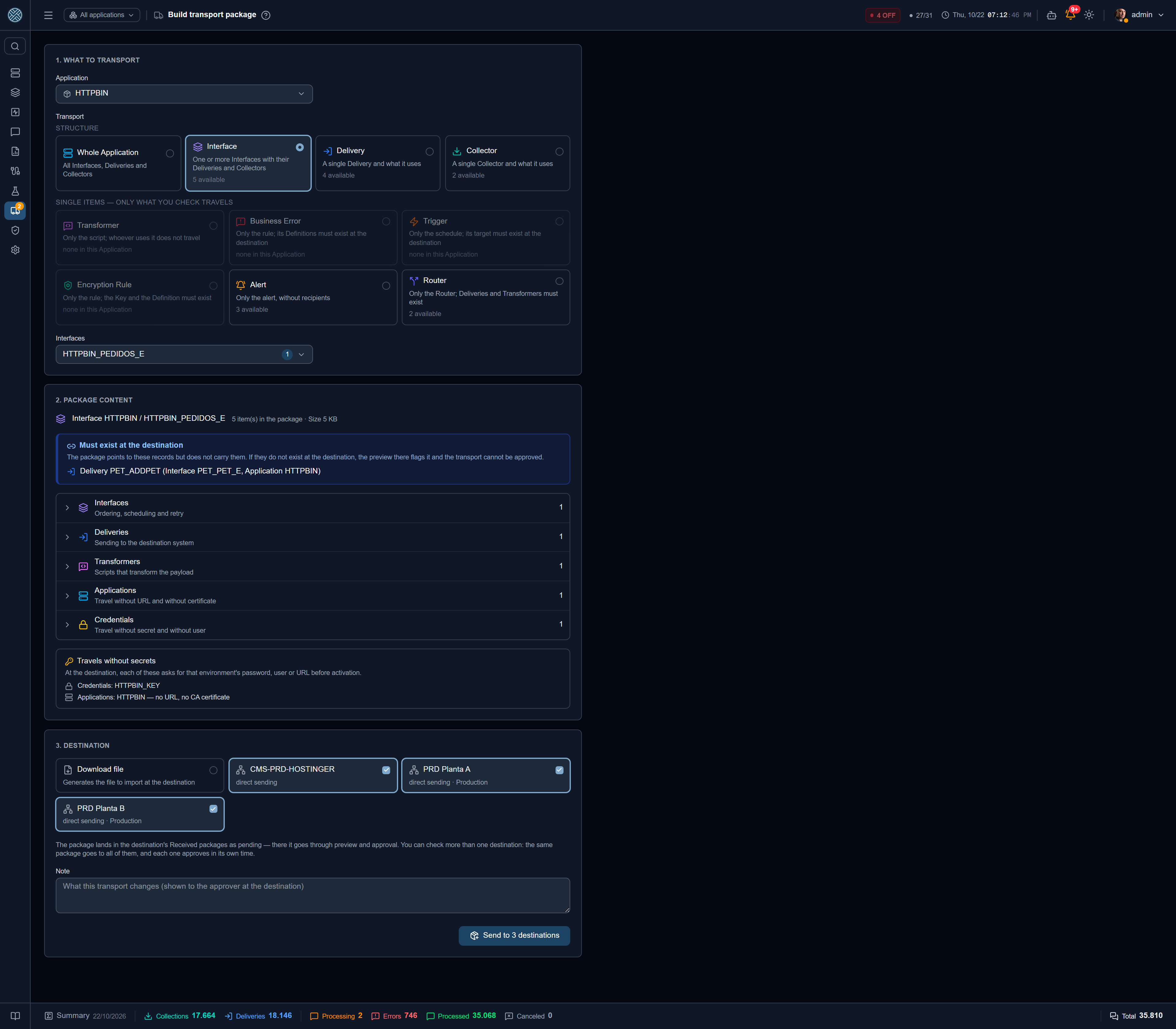This screenshot has width=1176, height=1029.
Task: Open the HTTPBIN Application dropdown
Action: 184,94
